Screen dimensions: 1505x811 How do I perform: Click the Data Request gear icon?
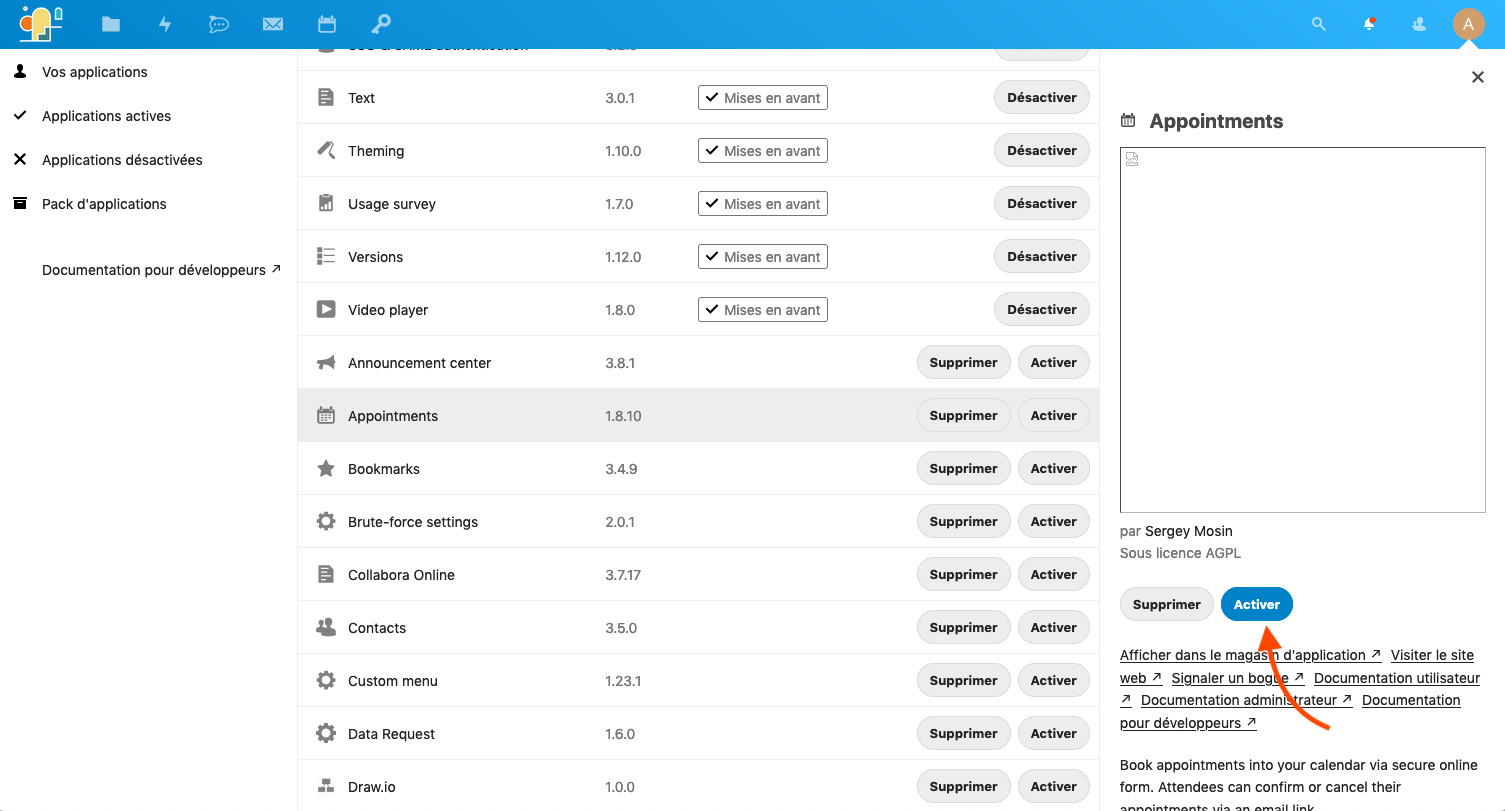click(326, 734)
